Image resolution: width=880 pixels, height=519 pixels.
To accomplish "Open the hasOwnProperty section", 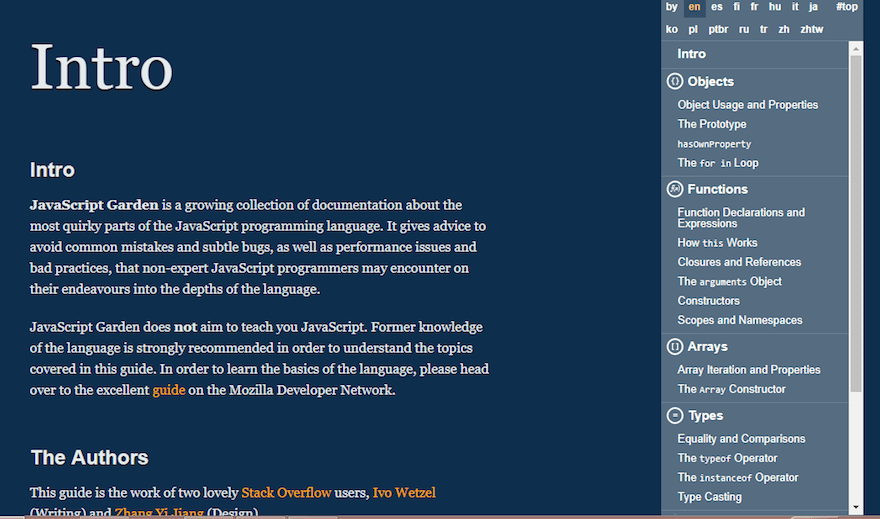I will (x=714, y=144).
